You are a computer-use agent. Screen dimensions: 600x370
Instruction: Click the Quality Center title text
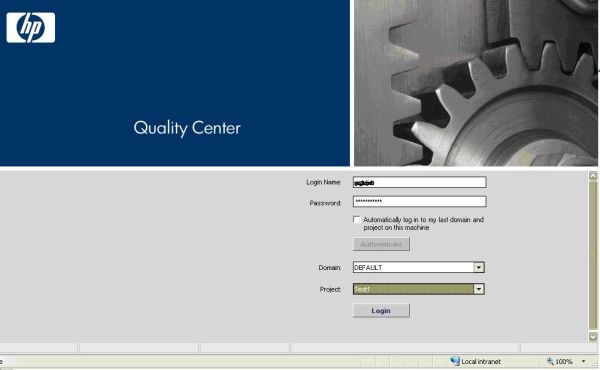click(x=187, y=128)
